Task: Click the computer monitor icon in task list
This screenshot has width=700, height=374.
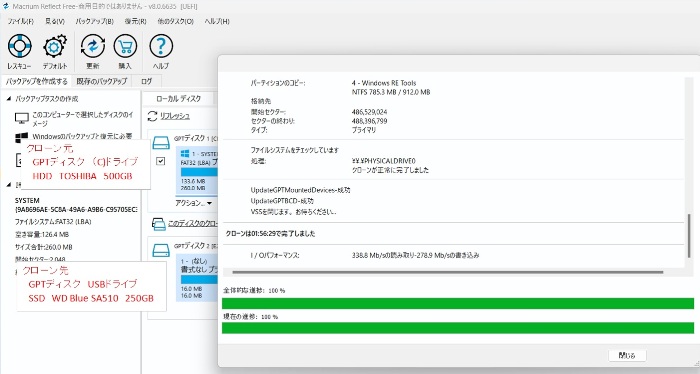Action: tap(21, 118)
